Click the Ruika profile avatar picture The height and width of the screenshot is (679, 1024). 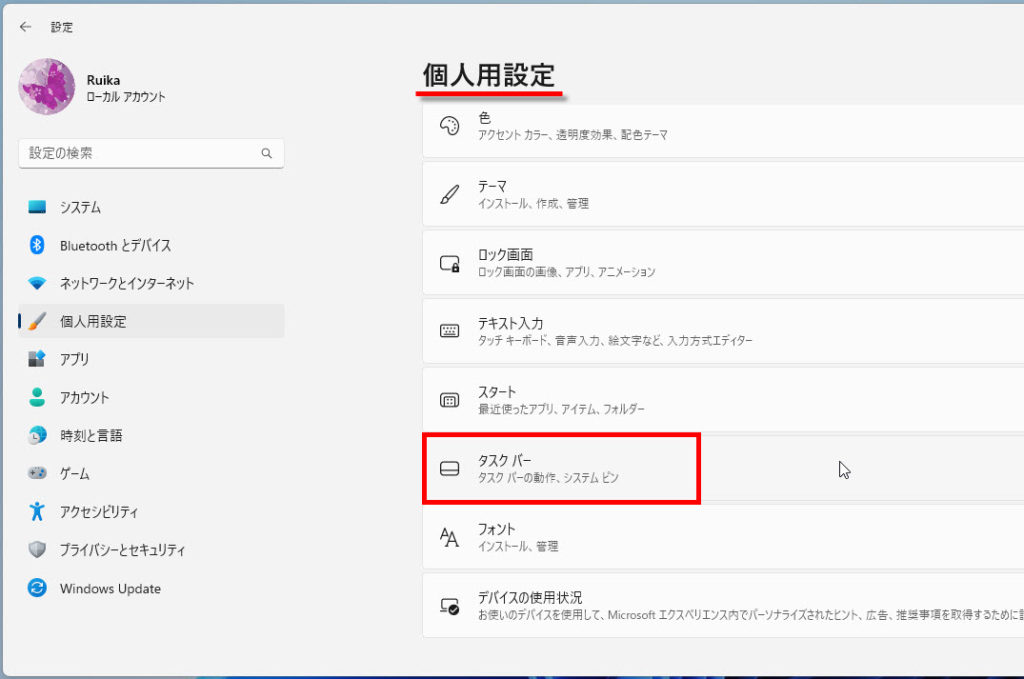pos(47,87)
